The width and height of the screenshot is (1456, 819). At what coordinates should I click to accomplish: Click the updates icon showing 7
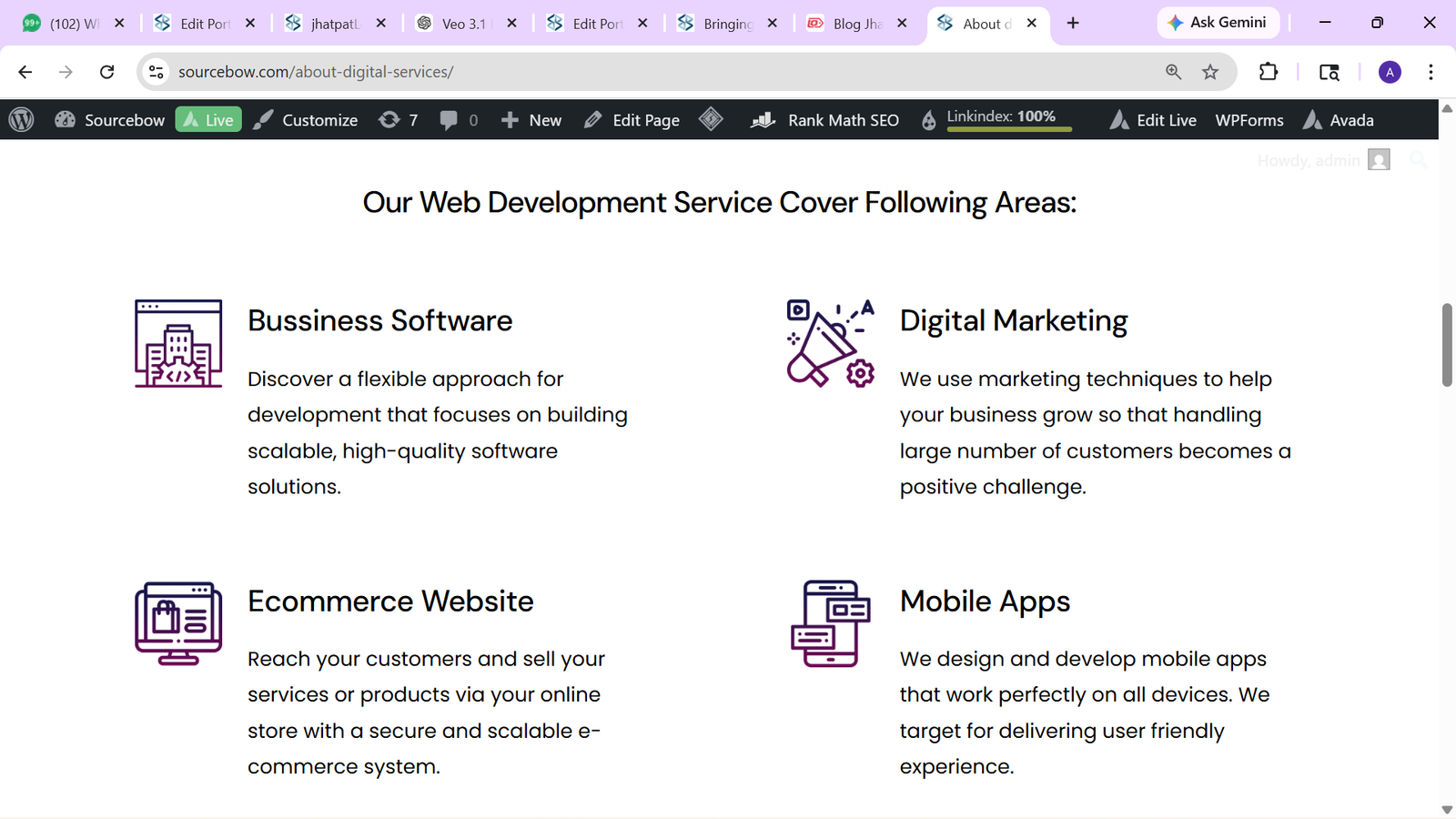point(399,120)
